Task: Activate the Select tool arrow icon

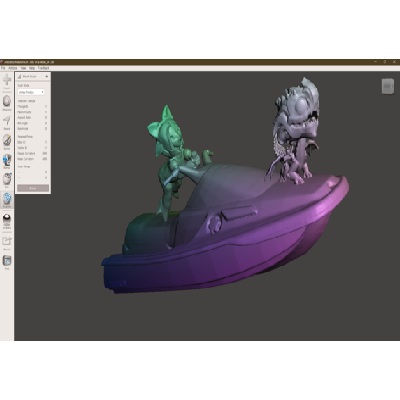Action: tap(7, 120)
